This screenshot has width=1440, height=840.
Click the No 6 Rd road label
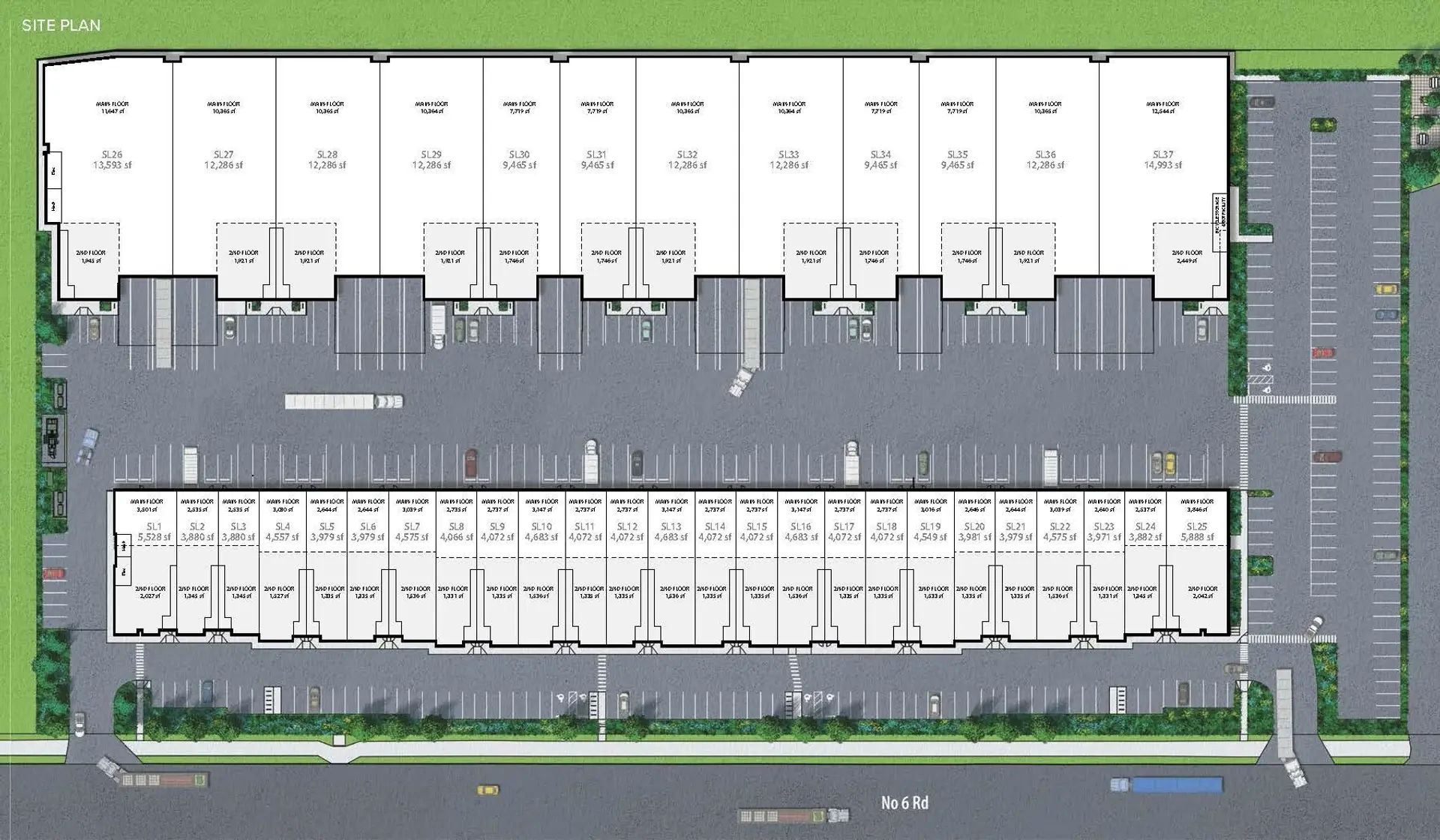pos(904,802)
